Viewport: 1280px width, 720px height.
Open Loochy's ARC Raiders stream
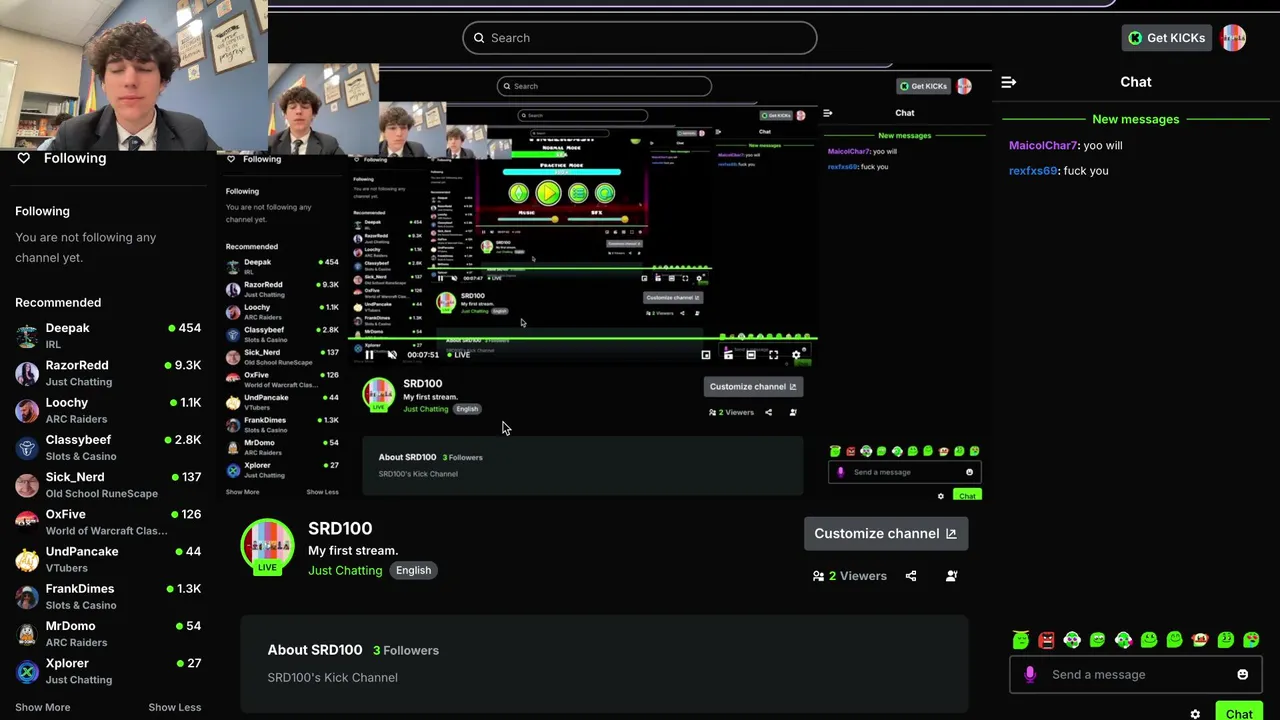point(108,410)
